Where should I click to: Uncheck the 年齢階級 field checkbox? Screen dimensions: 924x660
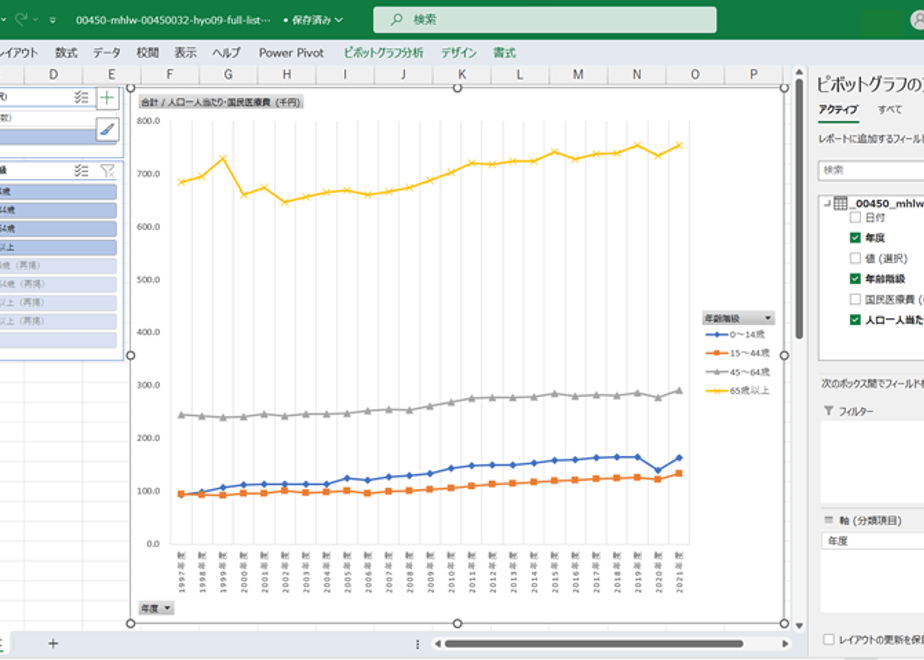tap(855, 279)
